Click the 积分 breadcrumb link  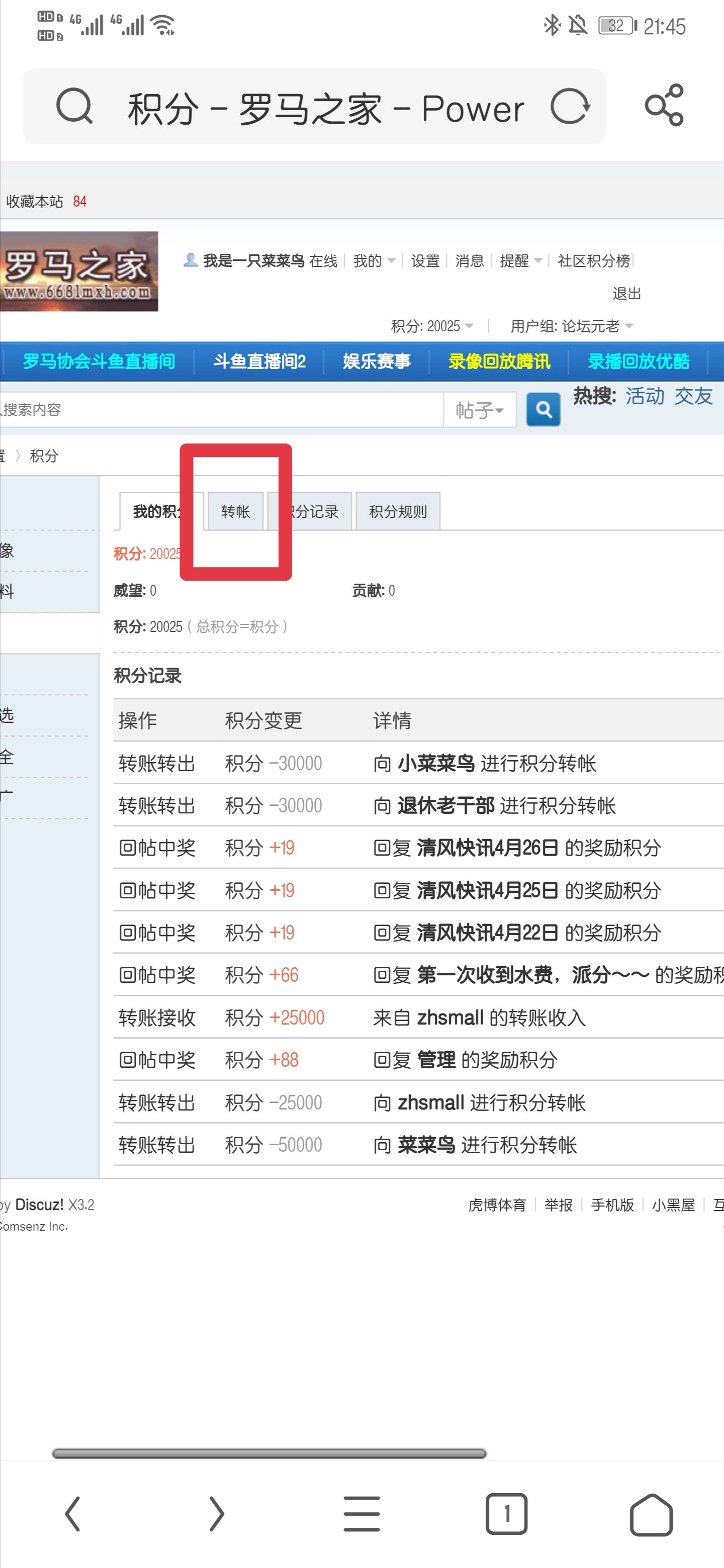(x=44, y=456)
